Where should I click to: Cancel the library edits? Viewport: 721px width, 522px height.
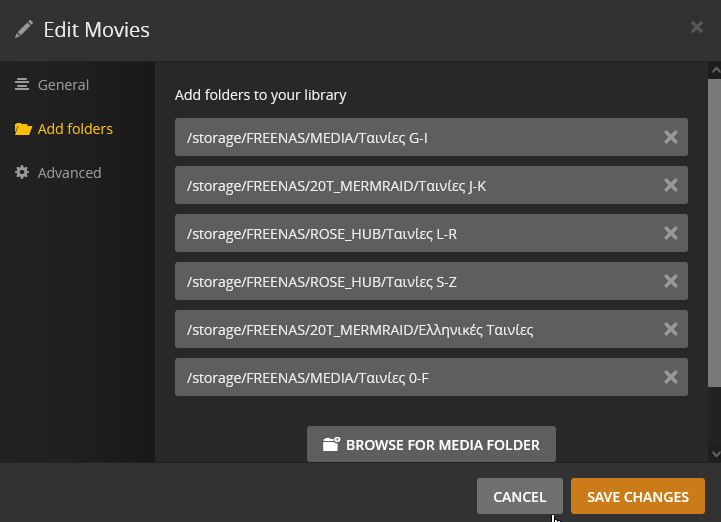(519, 496)
